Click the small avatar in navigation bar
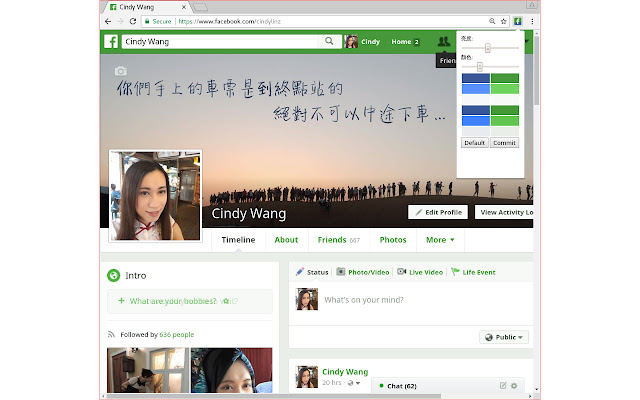Screen dimensions: 640x400 click(351, 42)
